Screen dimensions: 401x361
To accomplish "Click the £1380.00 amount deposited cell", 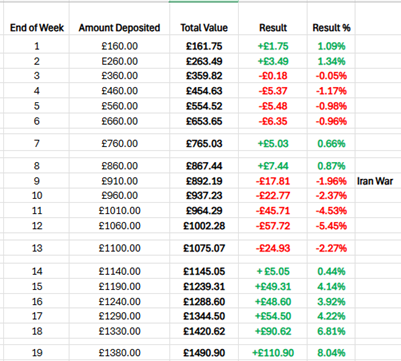I will click(119, 353).
